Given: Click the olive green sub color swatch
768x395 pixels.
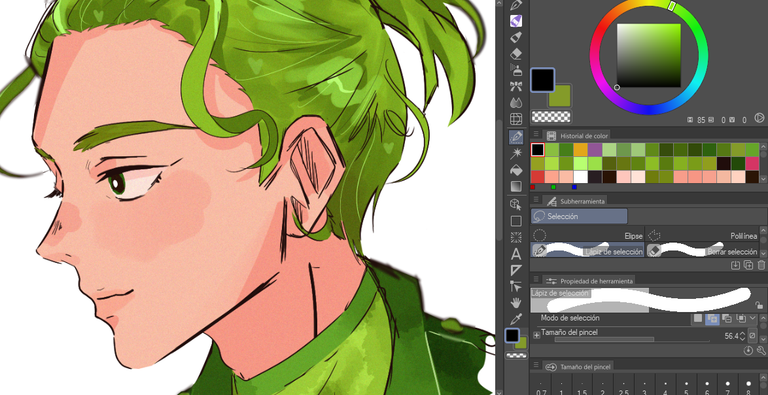Looking at the screenshot, I should [x=559, y=96].
